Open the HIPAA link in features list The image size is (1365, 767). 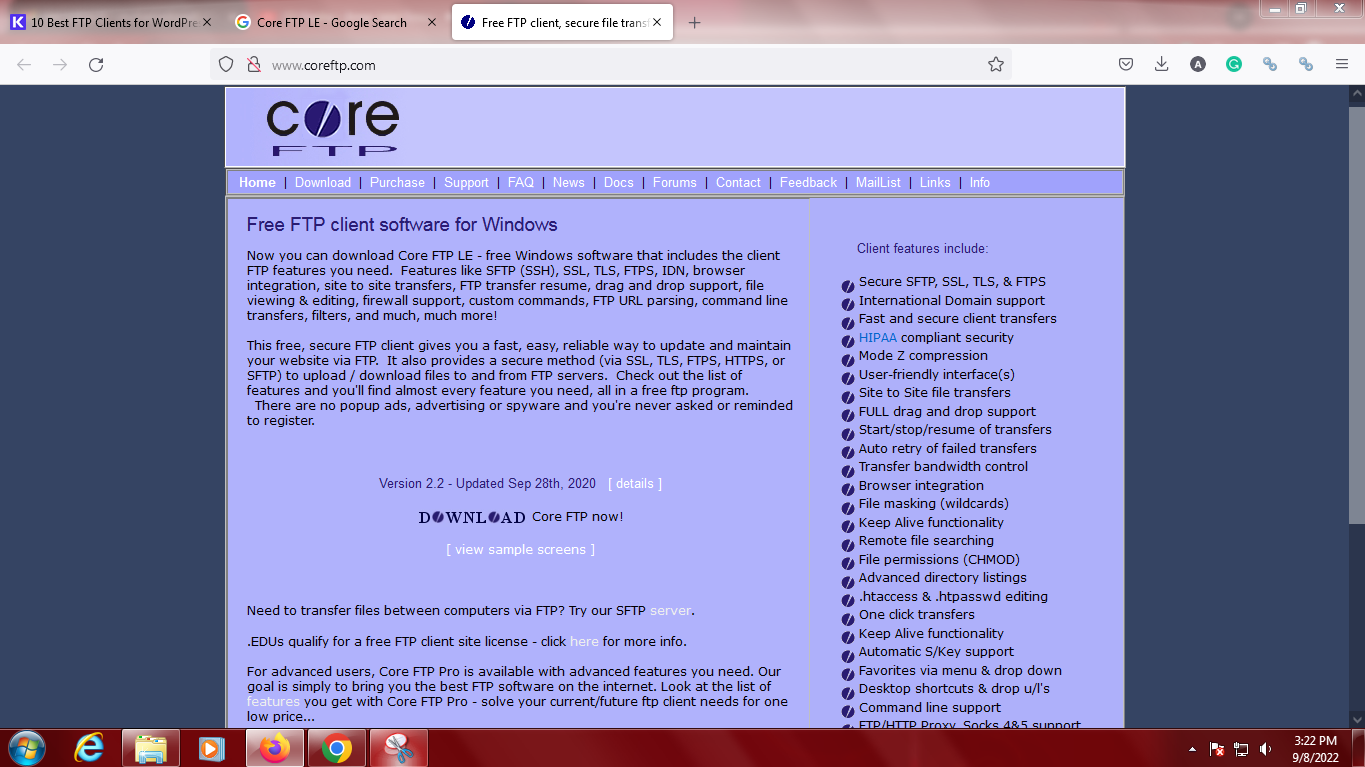pos(878,337)
